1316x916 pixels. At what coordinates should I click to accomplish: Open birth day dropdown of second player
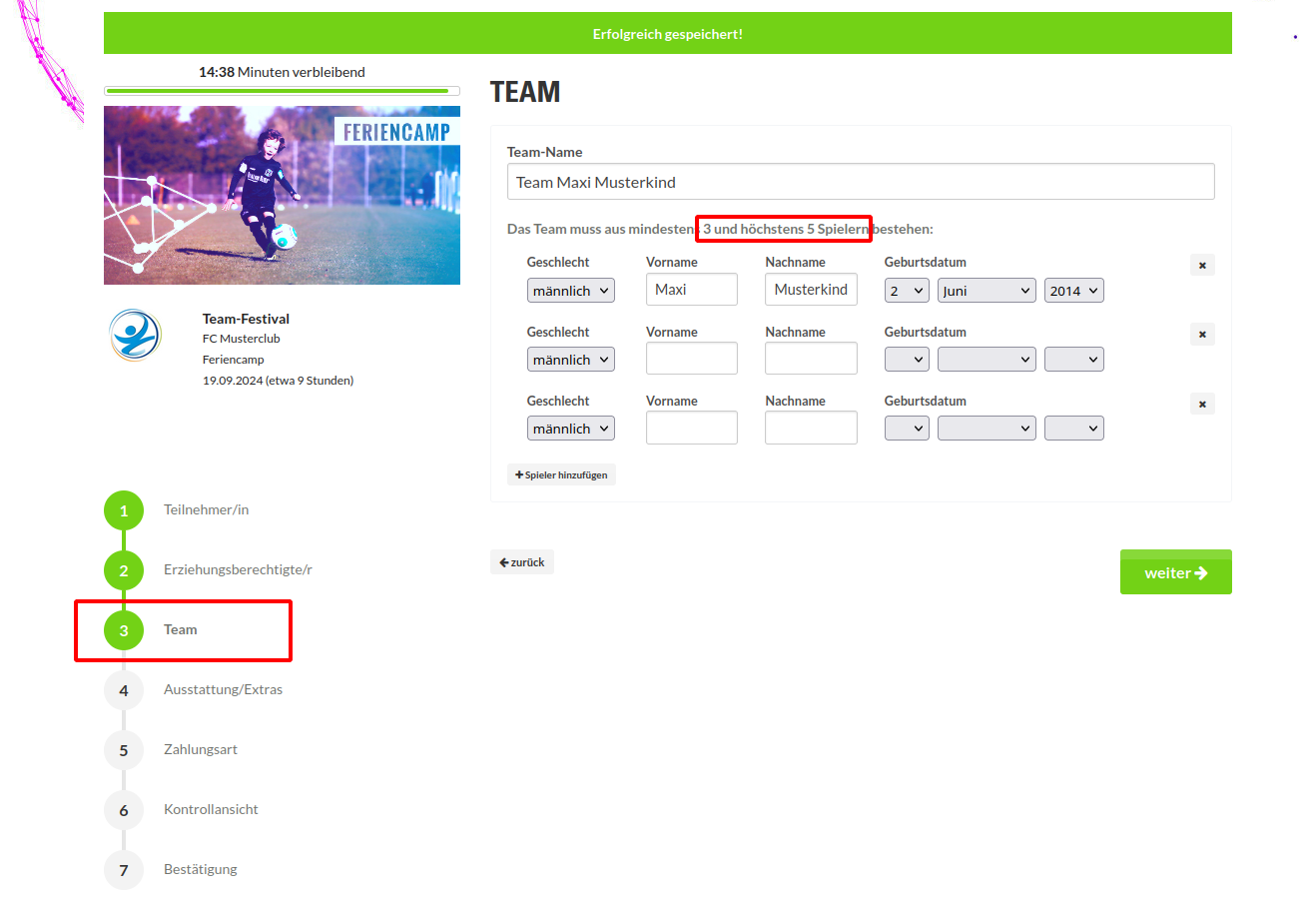tap(907, 360)
